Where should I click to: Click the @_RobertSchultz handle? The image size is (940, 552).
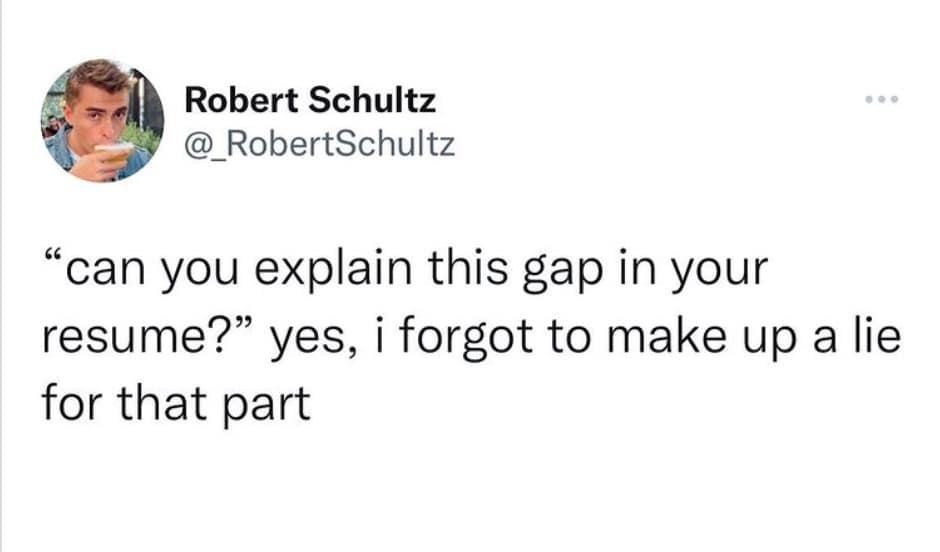[320, 146]
